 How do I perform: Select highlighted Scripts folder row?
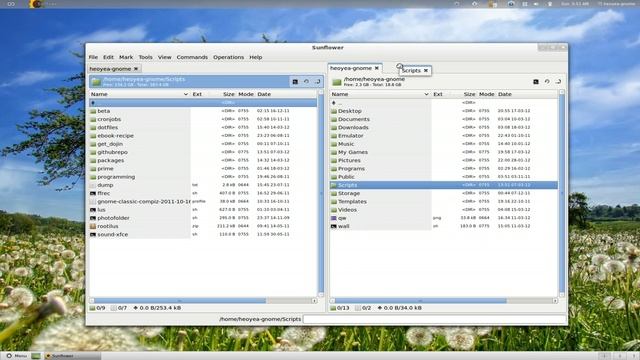coord(444,185)
